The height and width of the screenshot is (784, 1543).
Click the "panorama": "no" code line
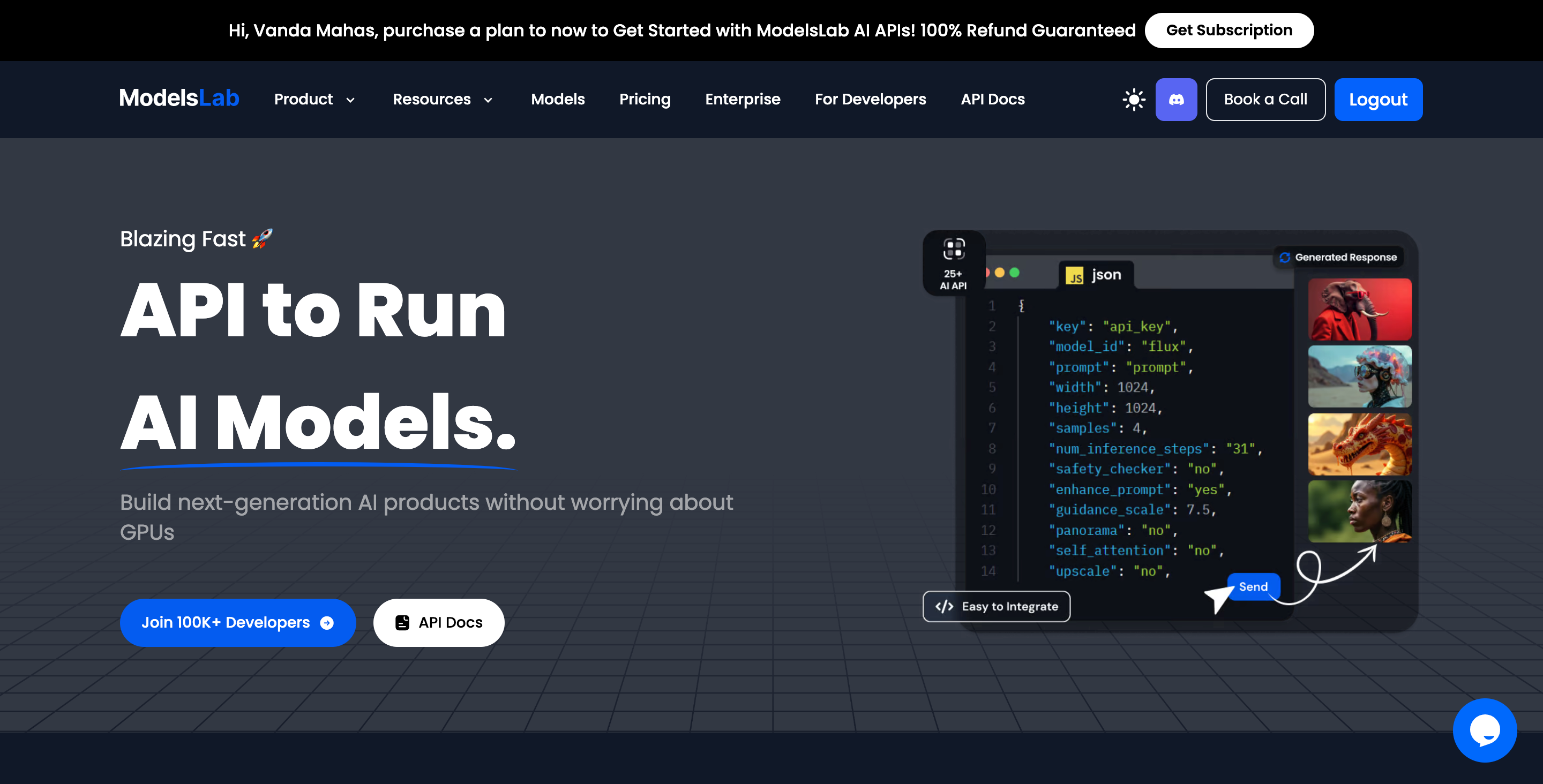(1113, 531)
